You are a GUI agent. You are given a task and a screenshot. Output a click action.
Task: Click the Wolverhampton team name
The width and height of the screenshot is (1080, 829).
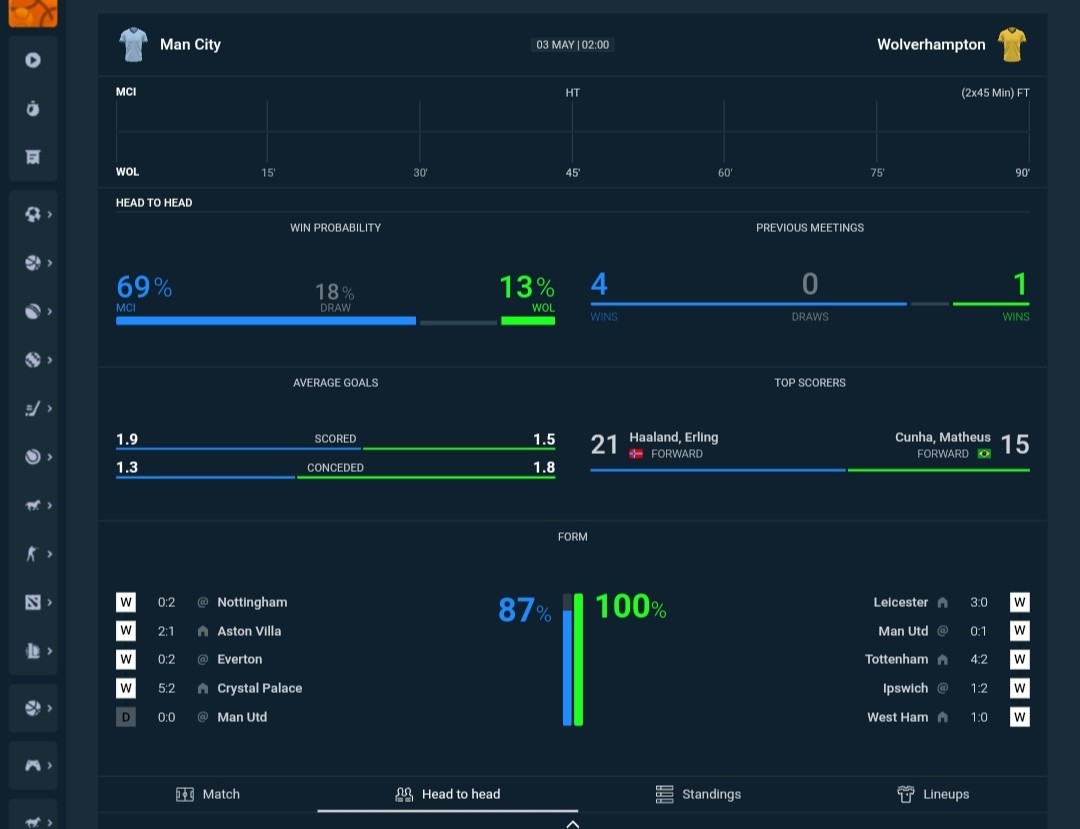pos(931,45)
